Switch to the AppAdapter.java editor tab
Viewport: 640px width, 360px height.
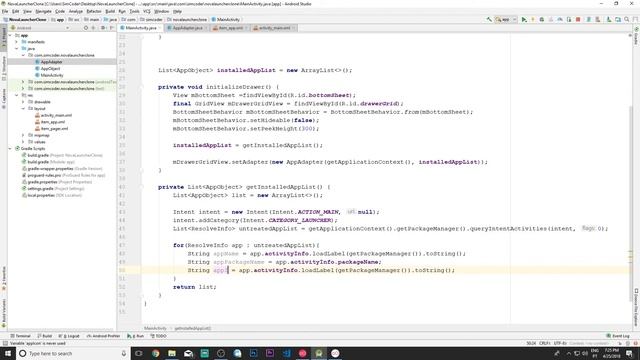[187, 28]
